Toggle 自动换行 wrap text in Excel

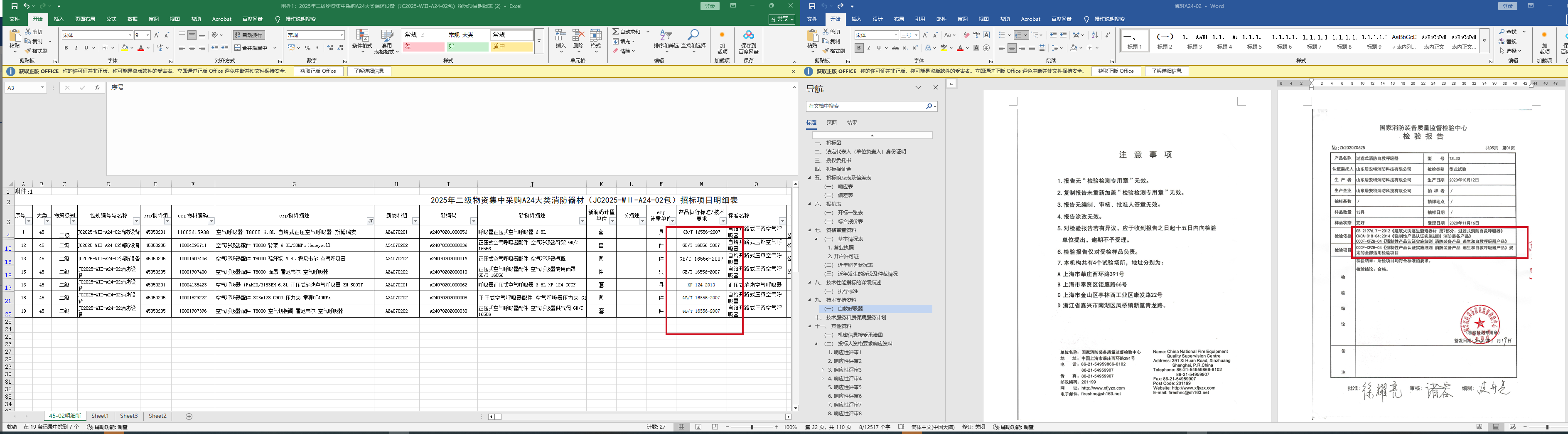click(x=249, y=35)
